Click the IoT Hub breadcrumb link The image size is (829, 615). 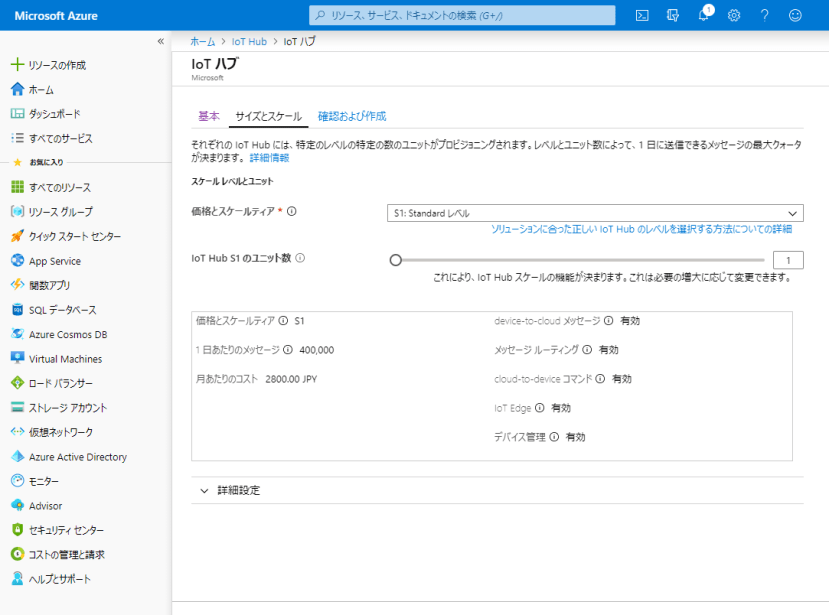tap(249, 41)
